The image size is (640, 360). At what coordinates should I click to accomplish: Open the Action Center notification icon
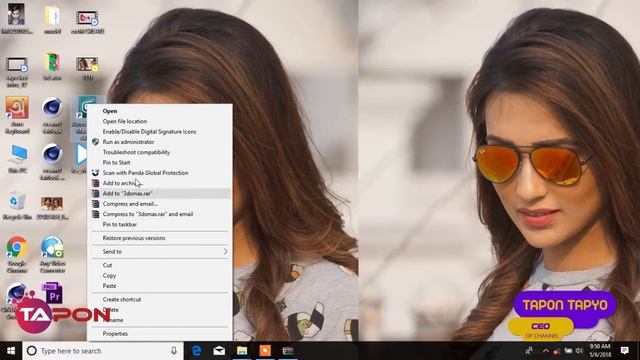coord(624,351)
